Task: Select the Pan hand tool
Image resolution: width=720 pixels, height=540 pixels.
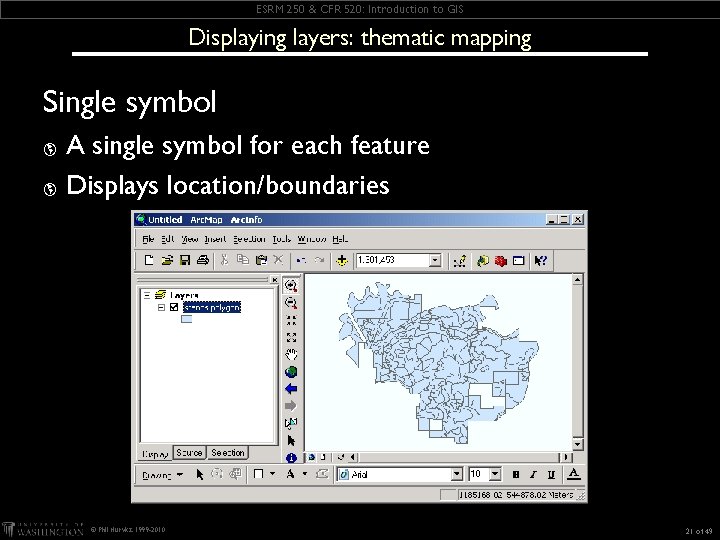Action: pos(291,354)
